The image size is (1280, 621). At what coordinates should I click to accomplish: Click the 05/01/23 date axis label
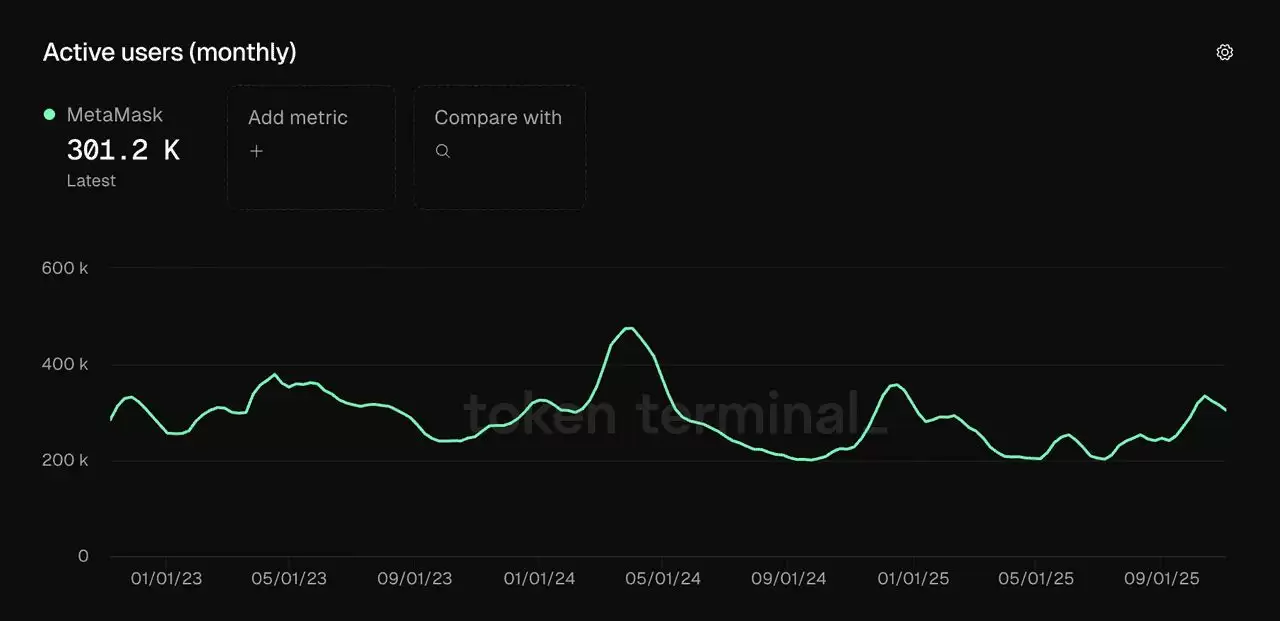click(289, 579)
